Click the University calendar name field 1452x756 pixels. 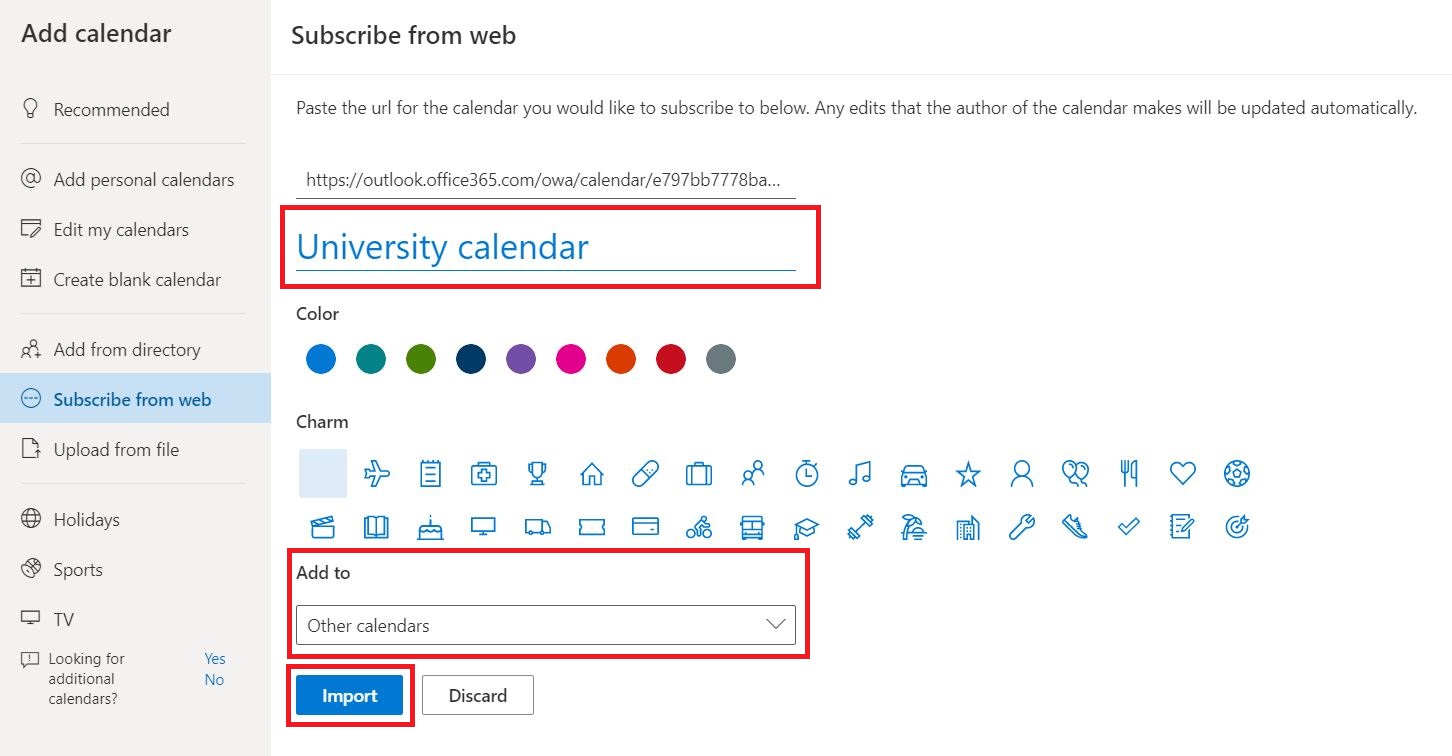546,247
